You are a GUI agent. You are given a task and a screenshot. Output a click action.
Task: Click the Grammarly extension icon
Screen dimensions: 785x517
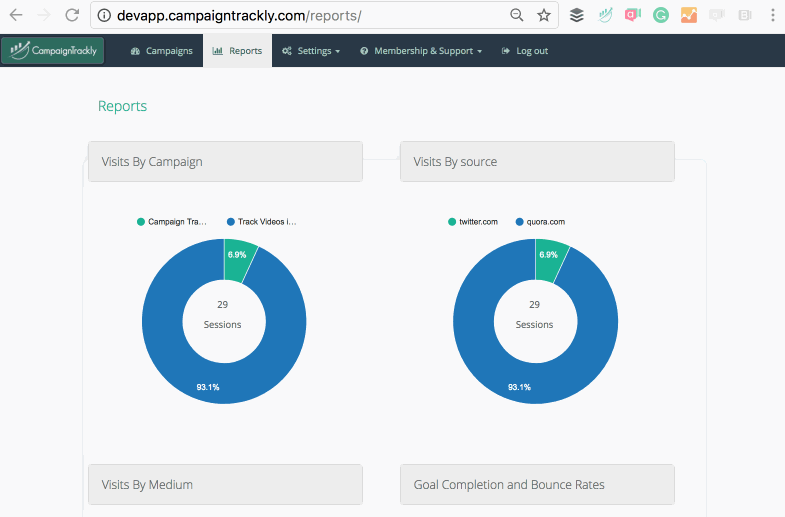coord(661,15)
